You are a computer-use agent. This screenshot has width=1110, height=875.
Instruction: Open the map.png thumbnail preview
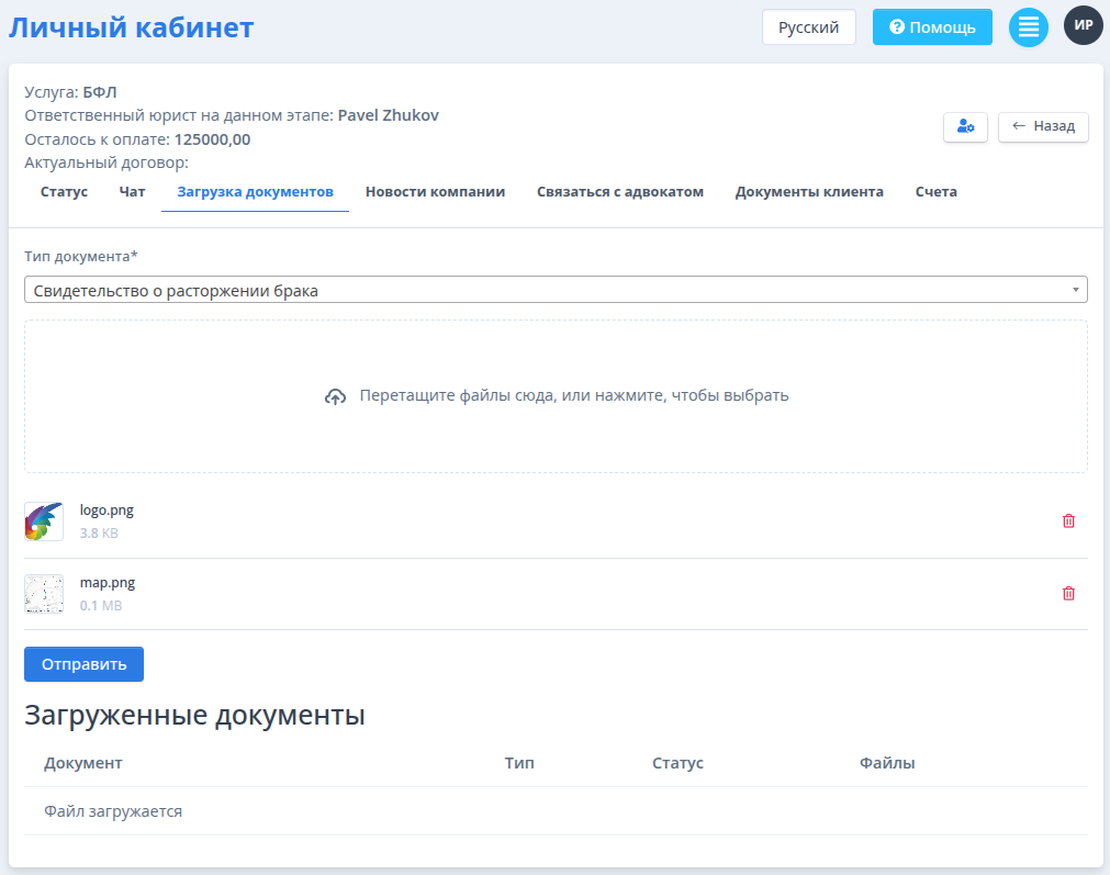pos(44,594)
